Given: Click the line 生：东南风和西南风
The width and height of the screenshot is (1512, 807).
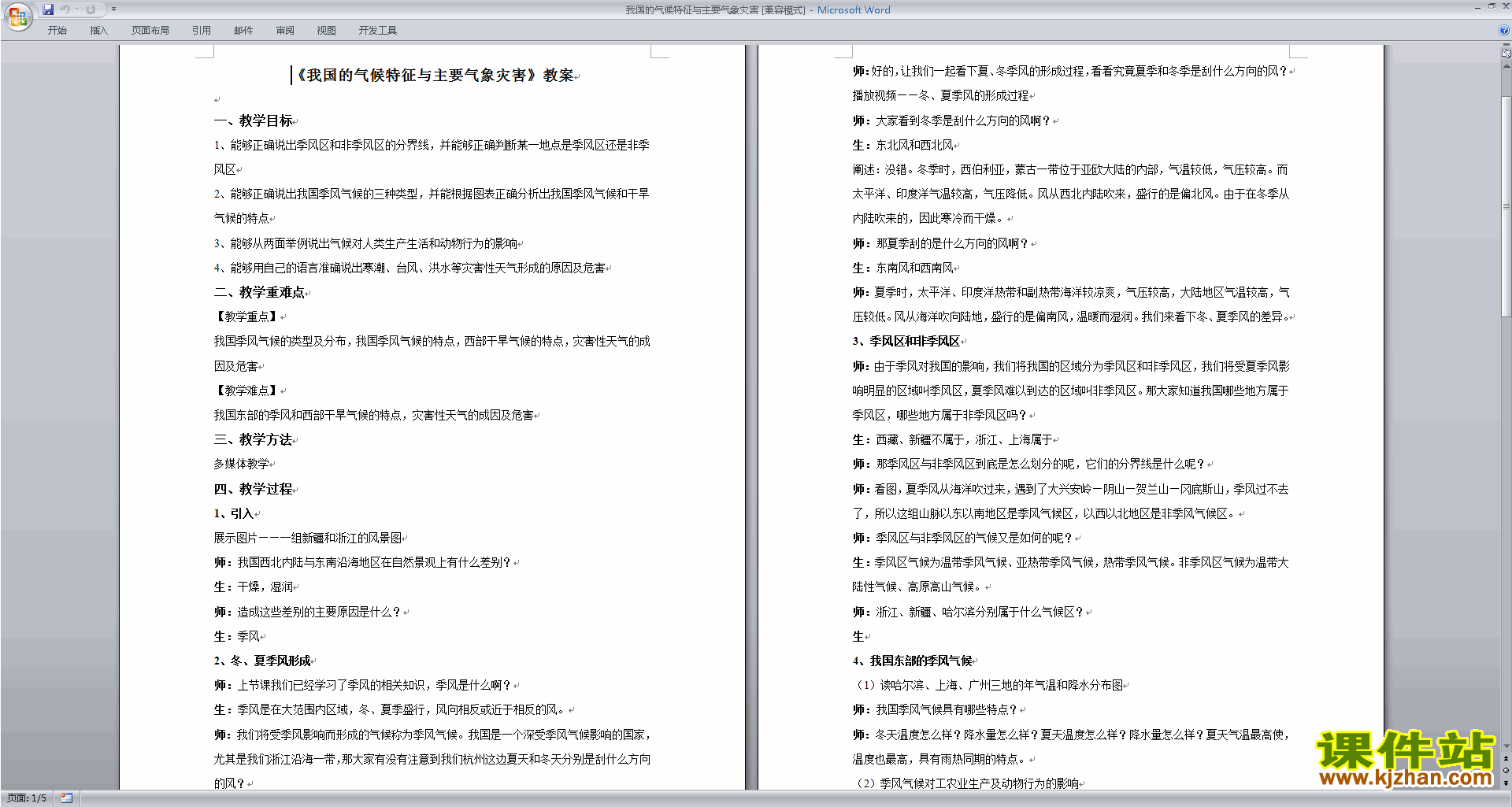Looking at the screenshot, I should pyautogui.click(x=903, y=268).
